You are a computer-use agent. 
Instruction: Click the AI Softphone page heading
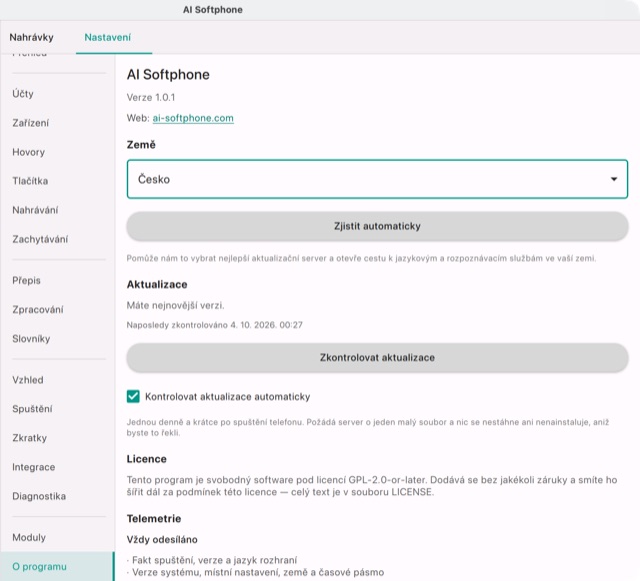168,75
